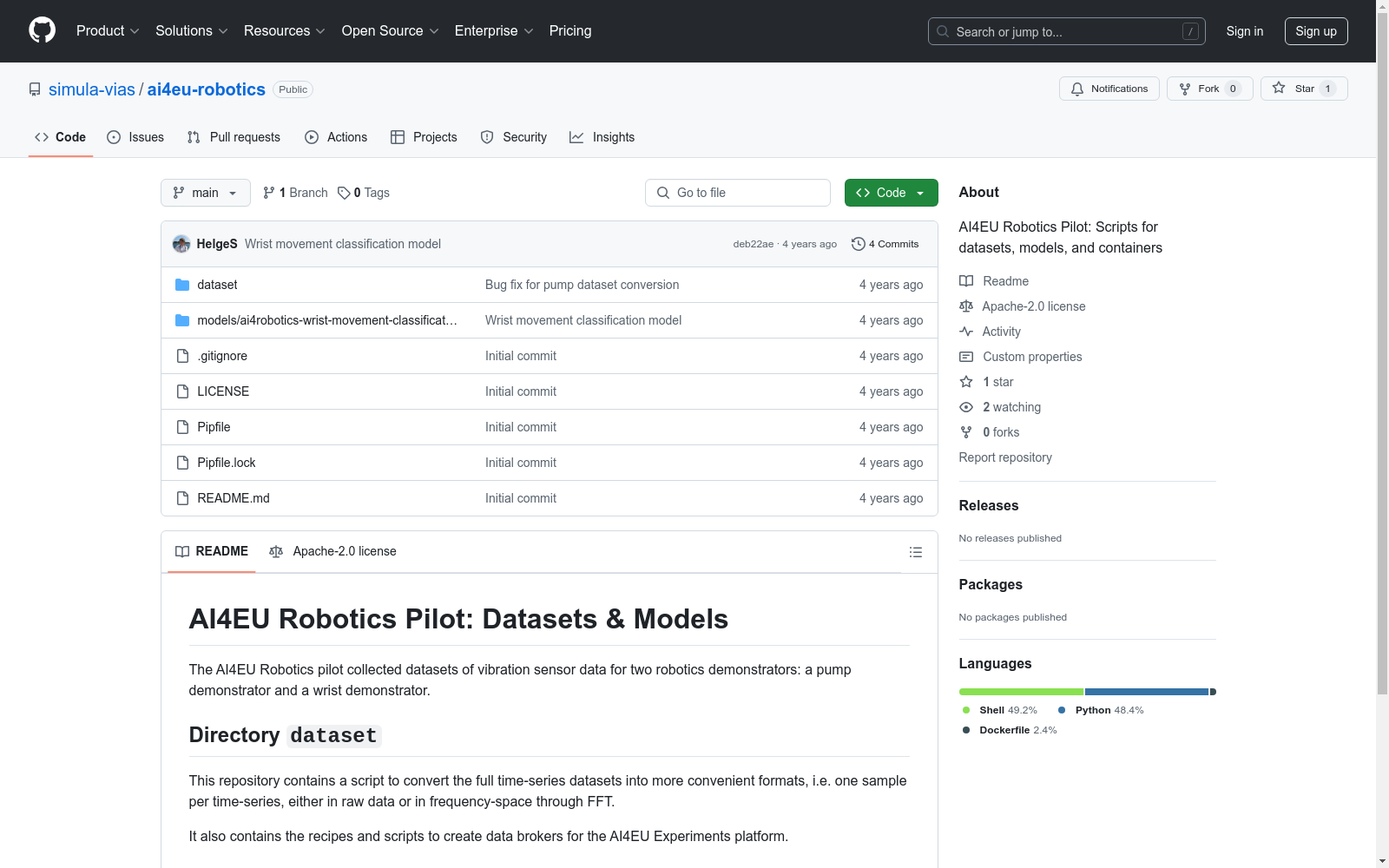
Task: Switch to the Actions tab
Action: click(x=336, y=137)
